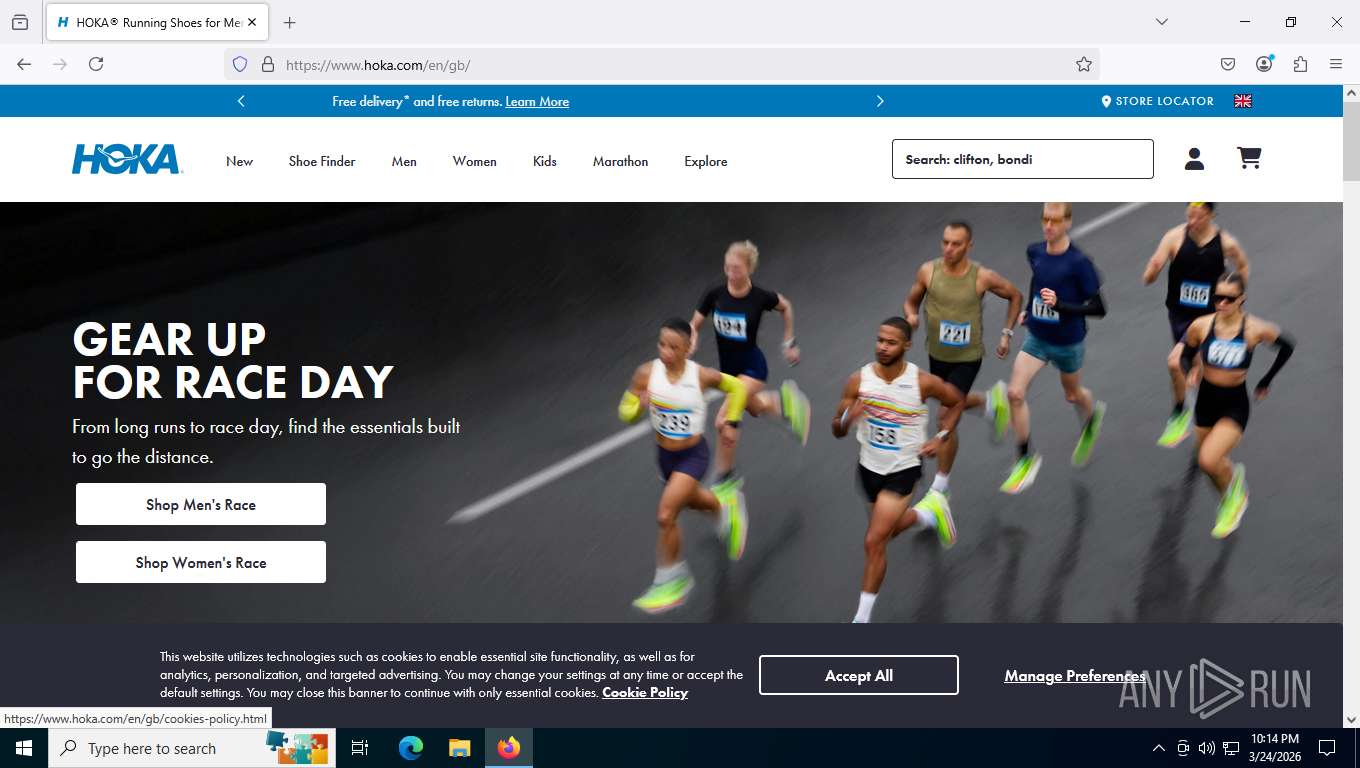Open Save to Pocket icon
The width and height of the screenshot is (1360, 768).
[1228, 64]
